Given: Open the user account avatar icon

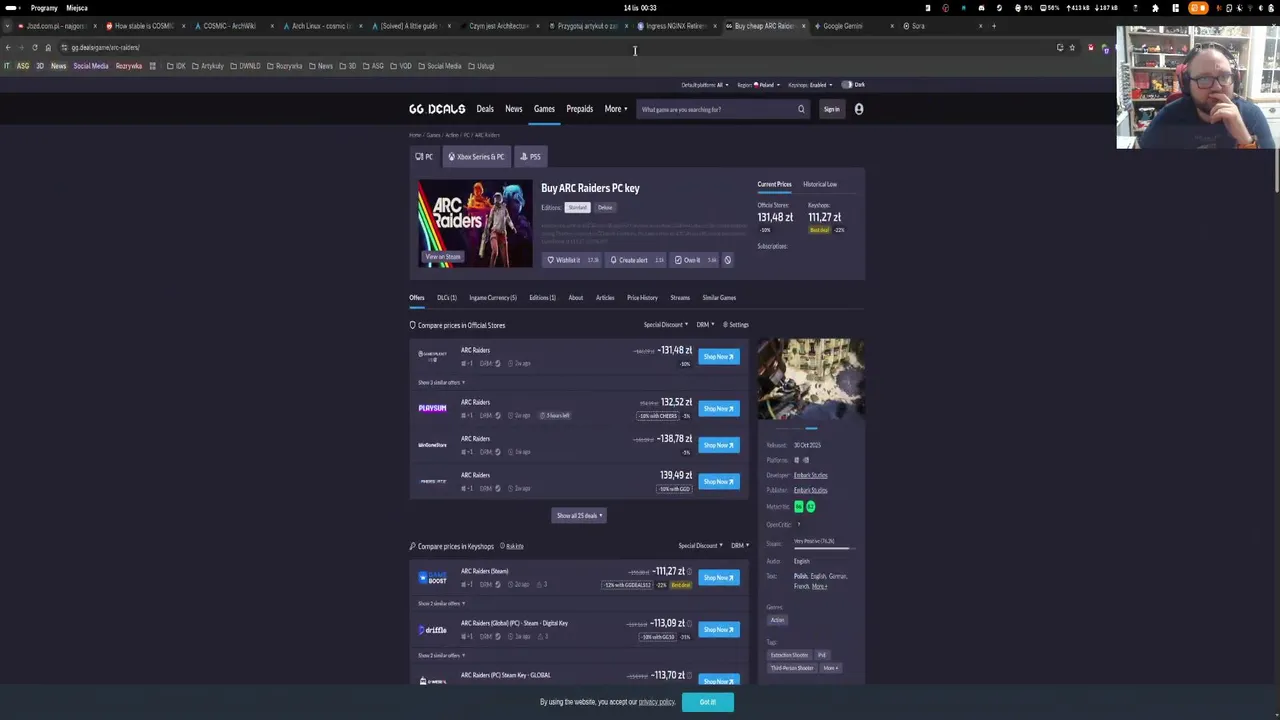Looking at the screenshot, I should click(x=858, y=109).
